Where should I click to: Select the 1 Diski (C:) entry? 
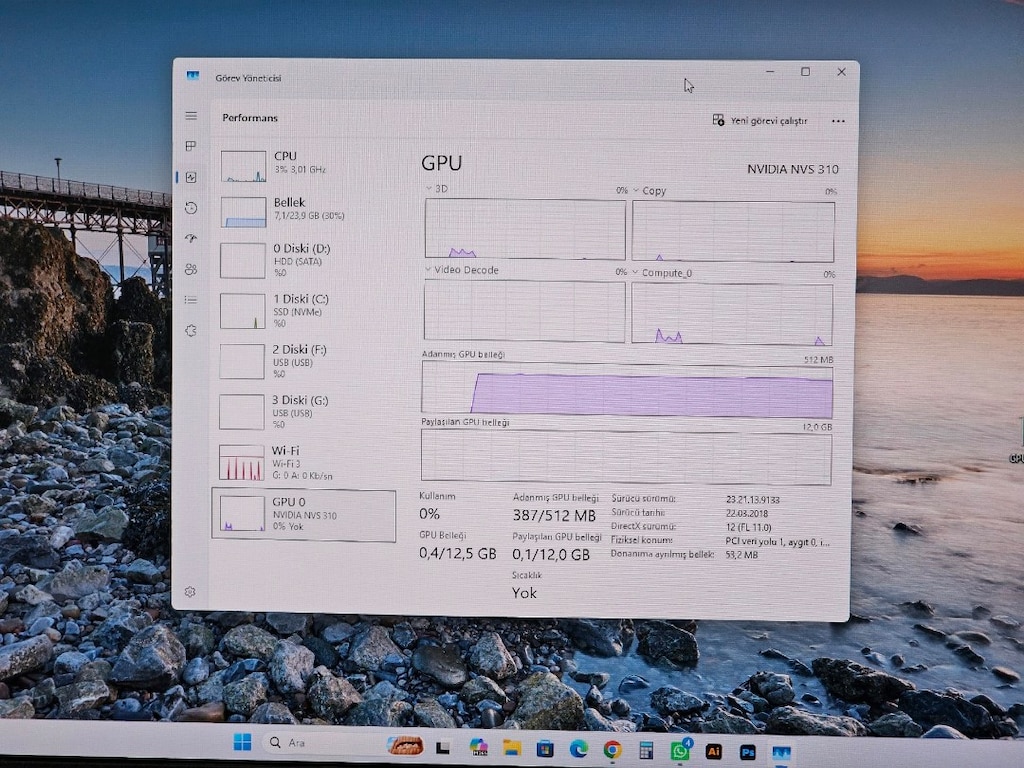point(304,311)
